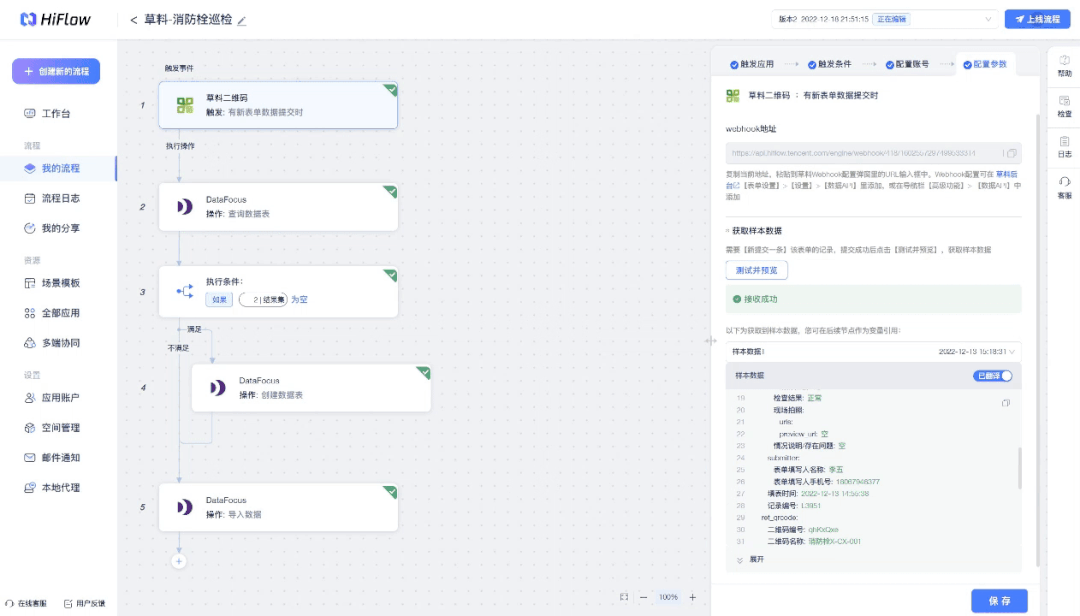Select the DataFocus 查询数据表 node

278,207
